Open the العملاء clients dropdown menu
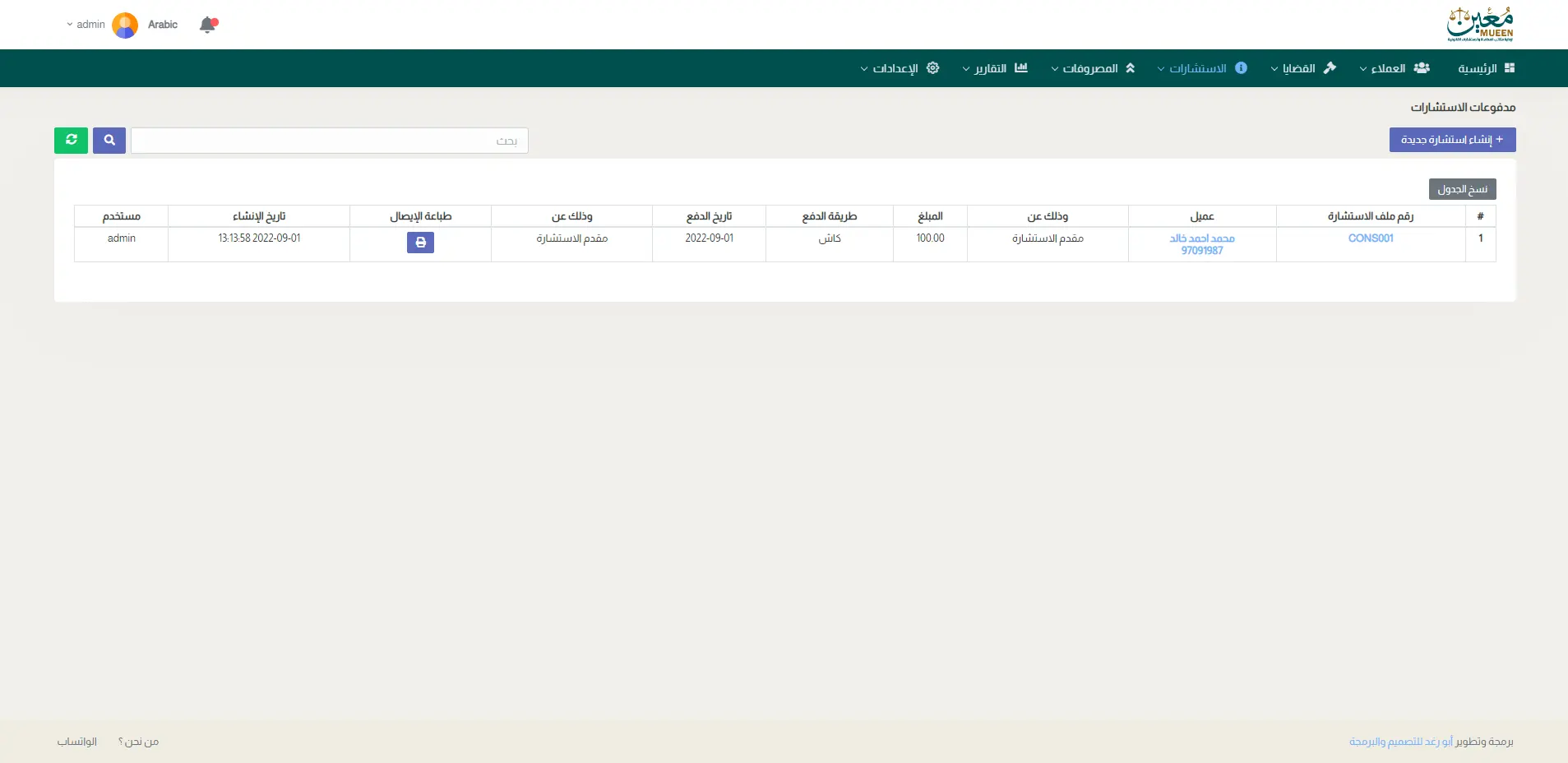 1394,68
